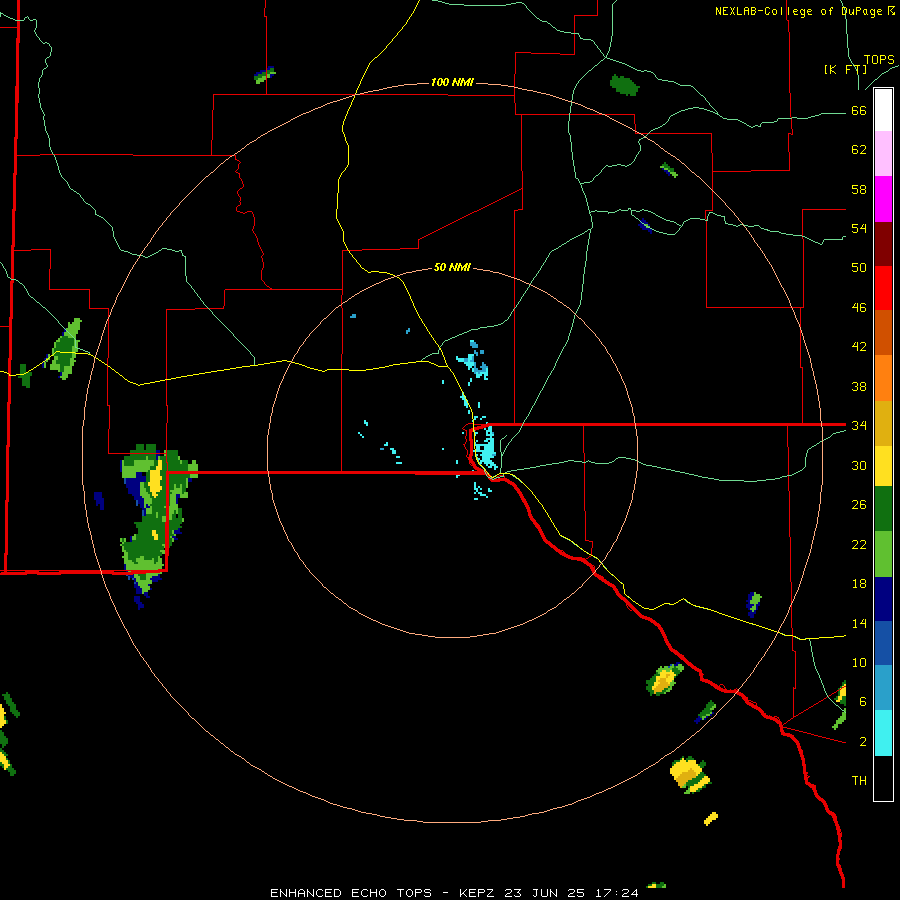Click the light pink legend swatch
Viewport: 900px width, 900px height.
883,153
